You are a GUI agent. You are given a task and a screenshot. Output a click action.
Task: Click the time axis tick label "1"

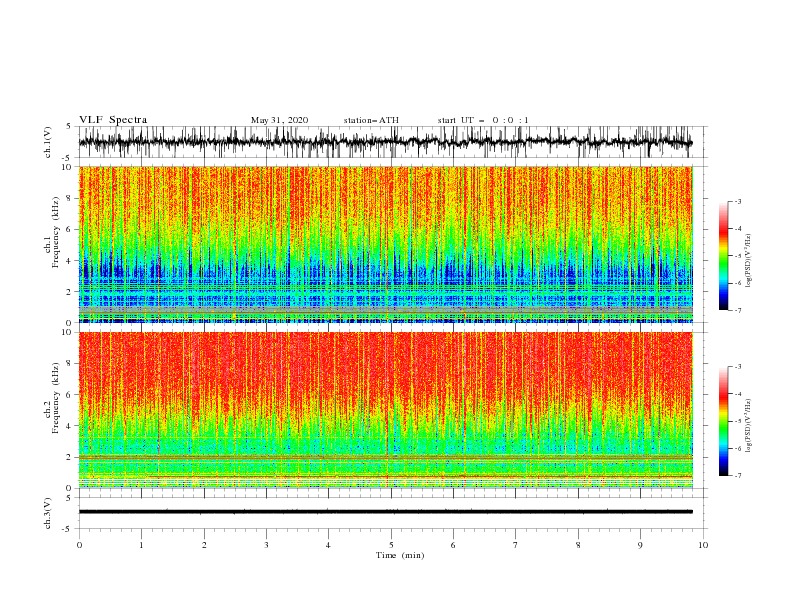(141, 545)
